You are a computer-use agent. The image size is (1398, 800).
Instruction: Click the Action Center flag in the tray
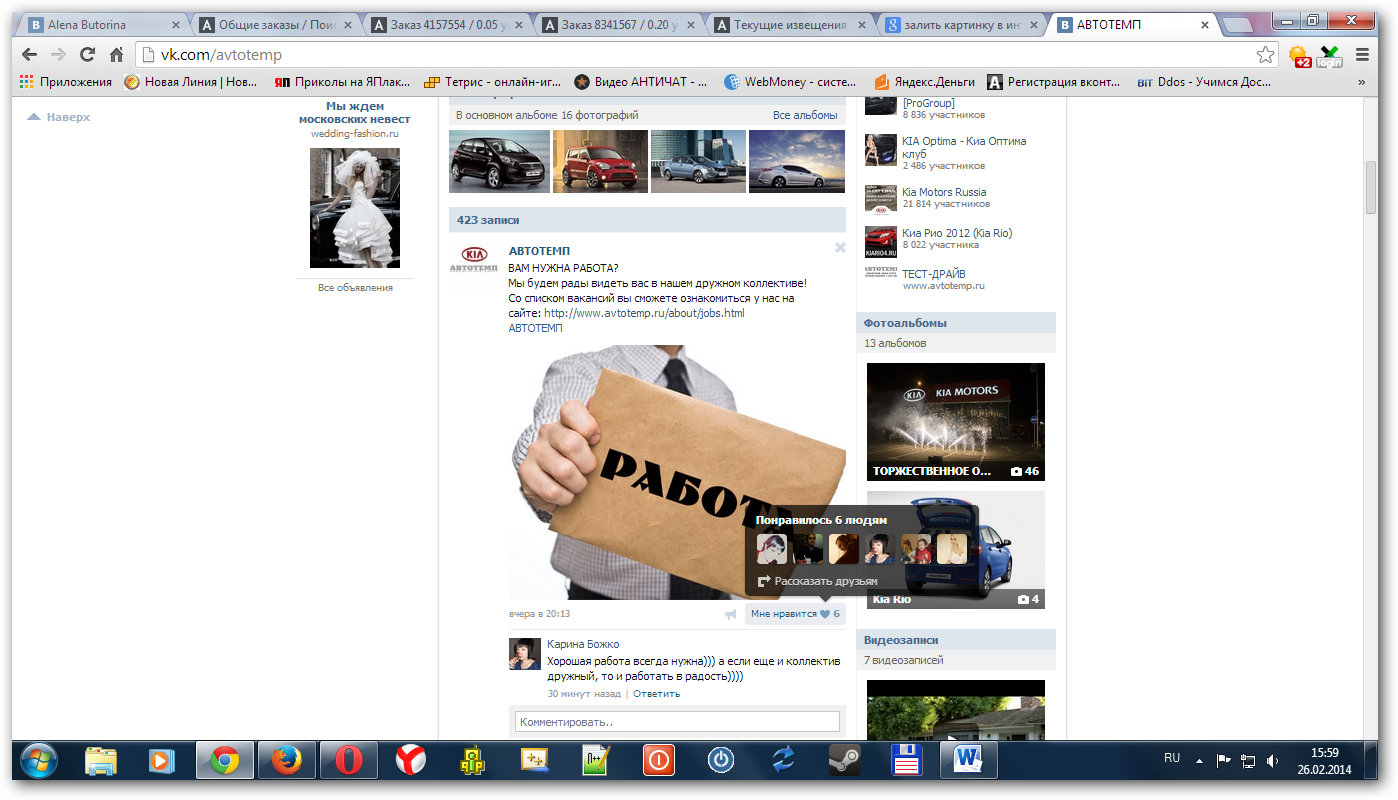(x=1223, y=760)
